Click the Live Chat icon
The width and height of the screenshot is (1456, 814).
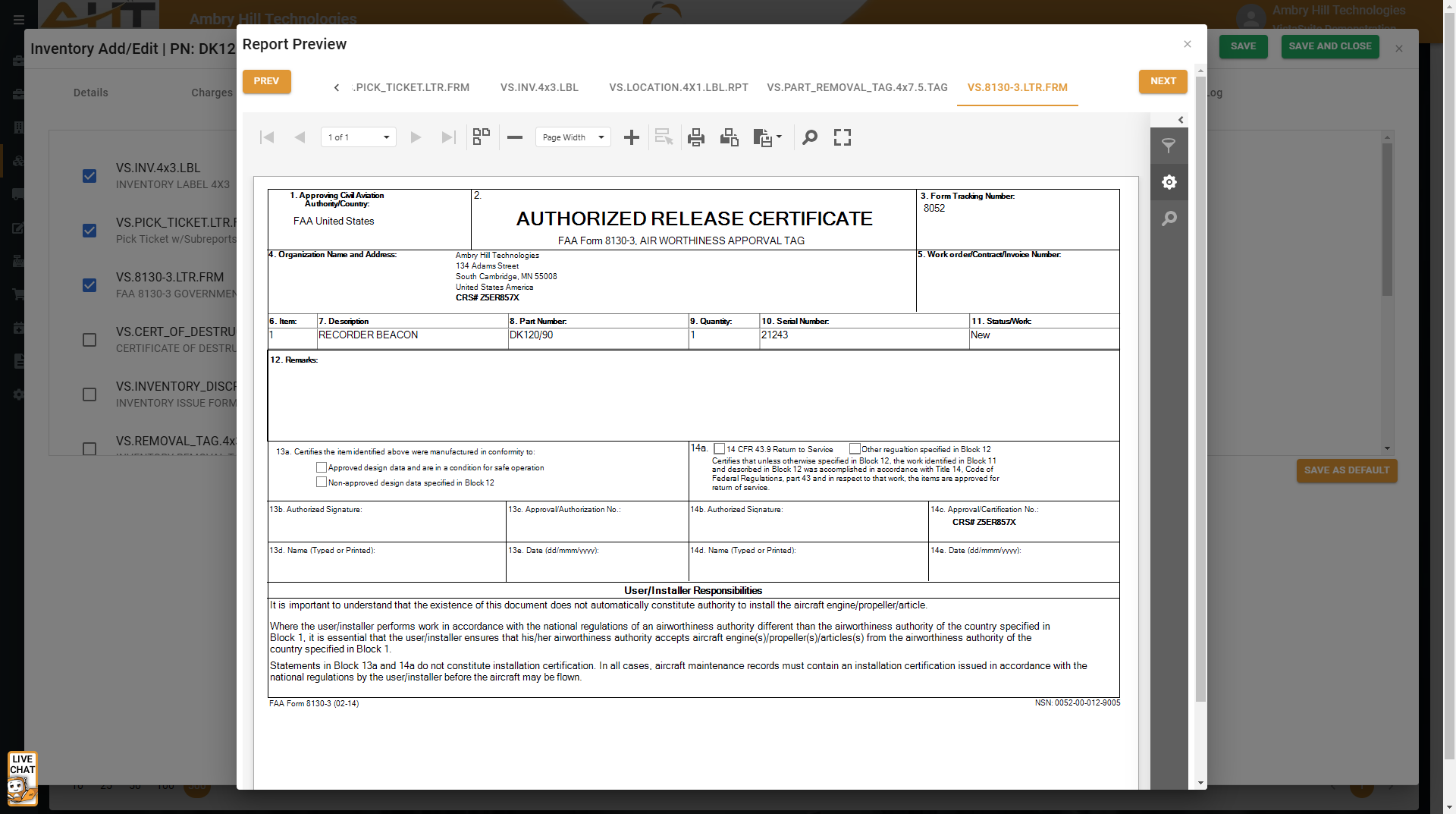pos(22,778)
